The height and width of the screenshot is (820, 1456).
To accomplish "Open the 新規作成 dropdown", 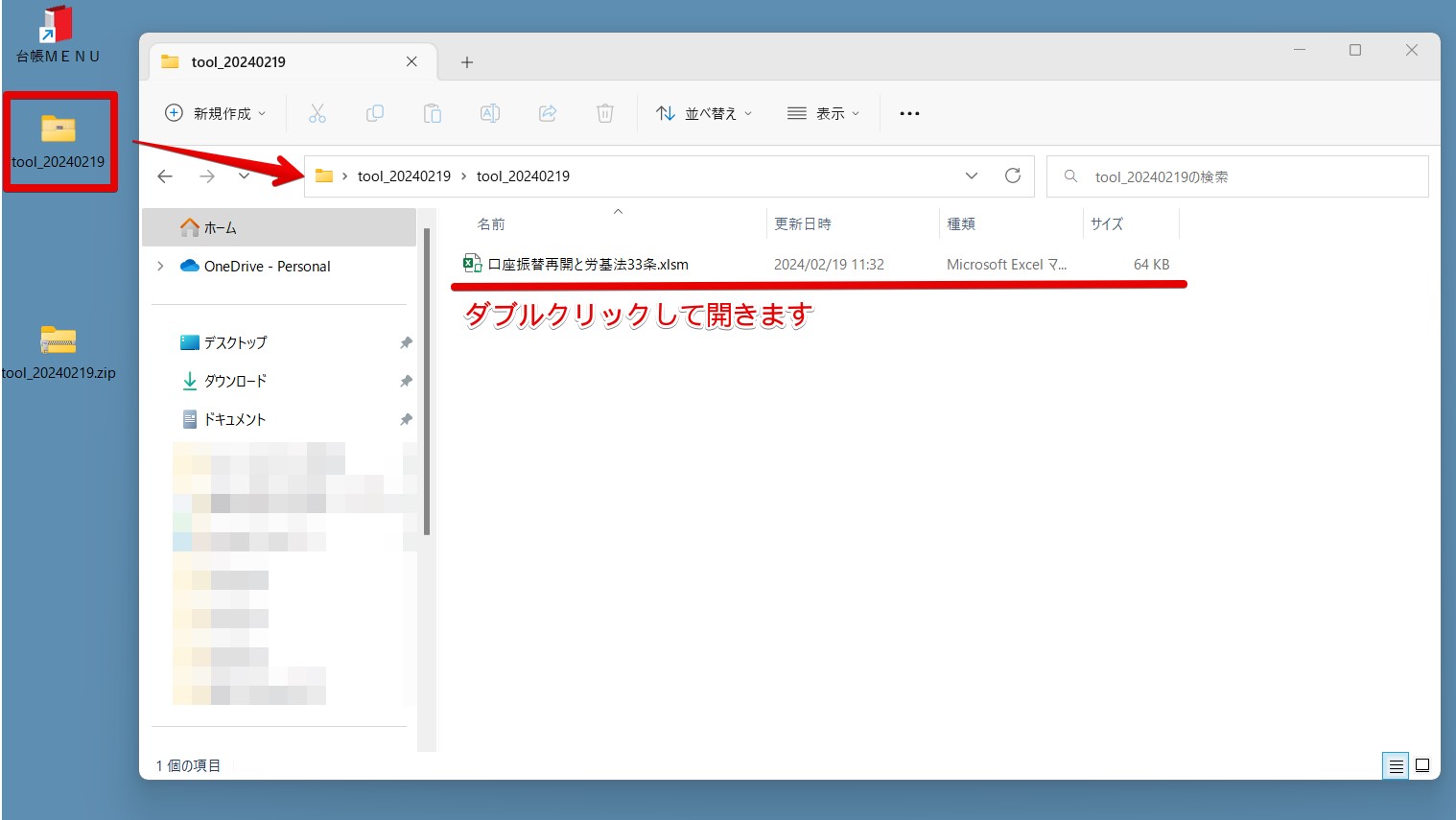I will (216, 113).
